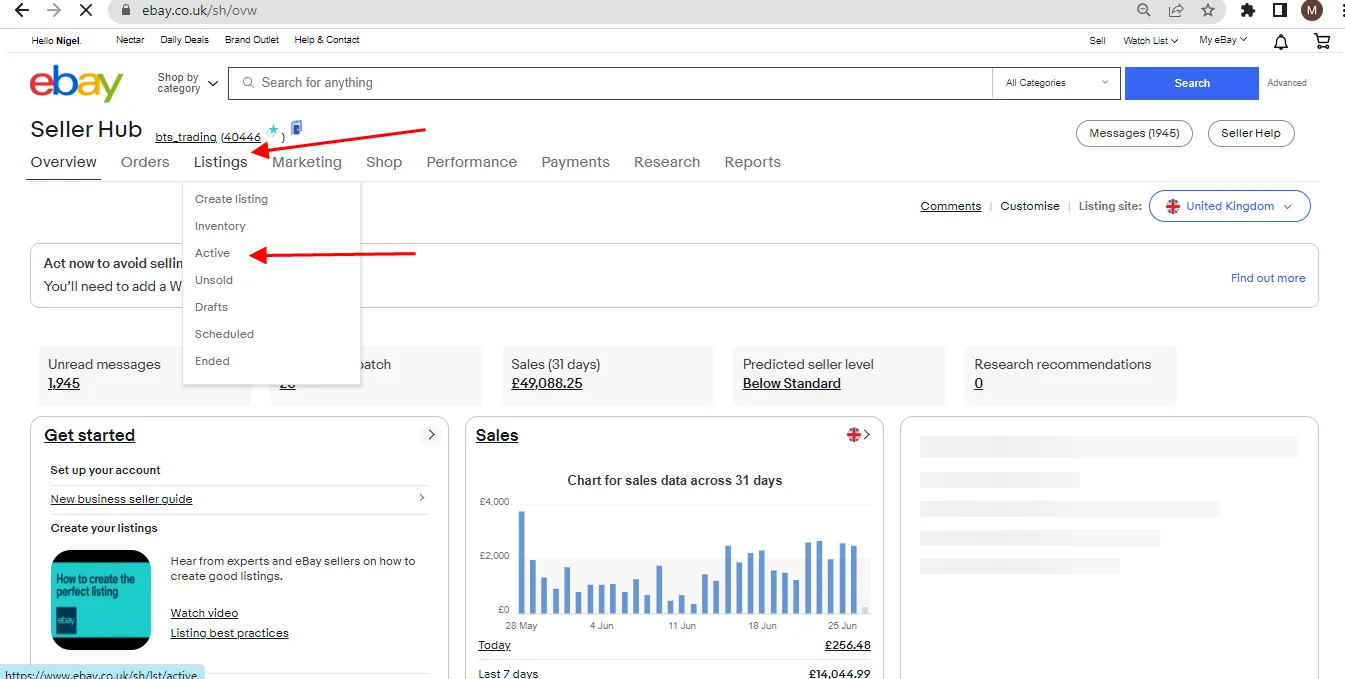Viewport: 1345px width, 679px height.
Task: Open the Brand Outlet link
Action: [252, 40]
